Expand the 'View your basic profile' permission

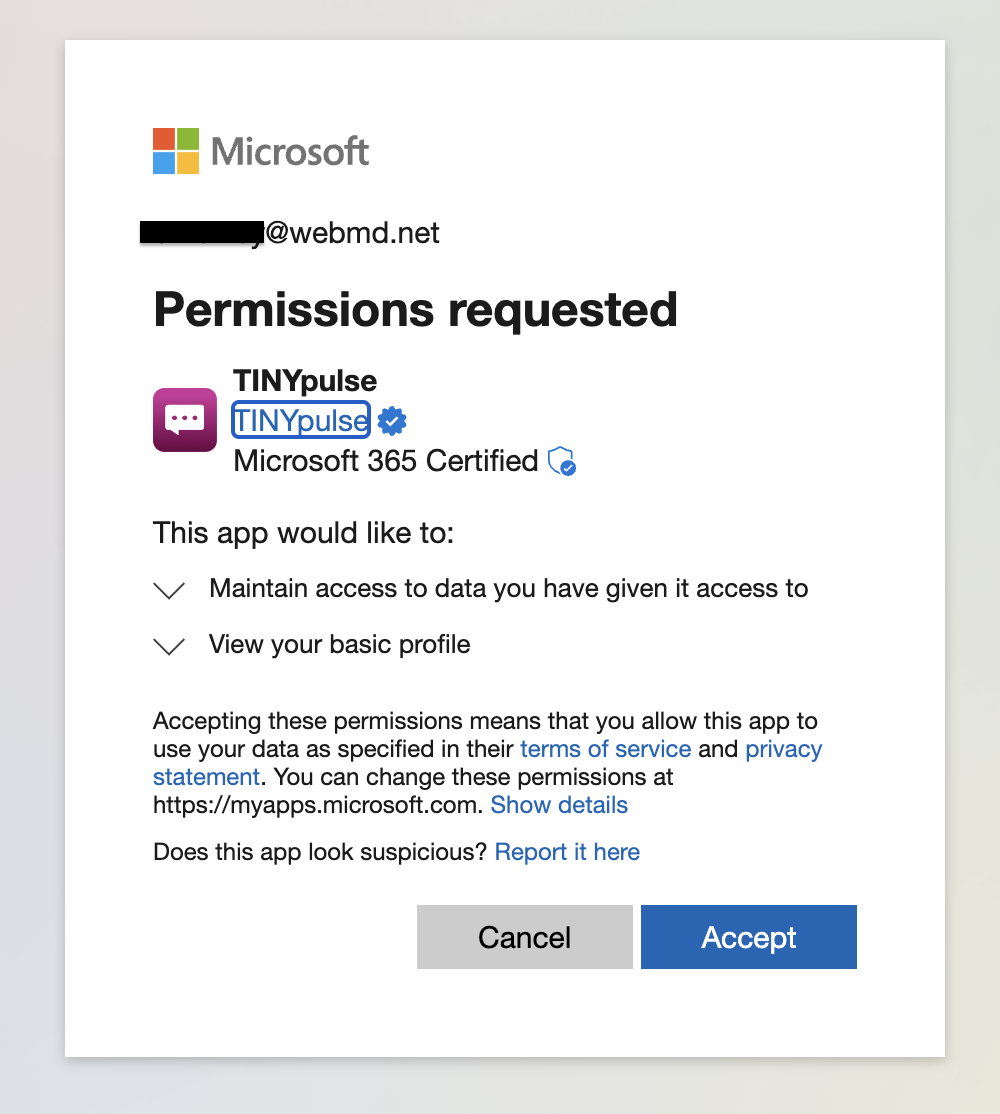pyautogui.click(x=169, y=646)
